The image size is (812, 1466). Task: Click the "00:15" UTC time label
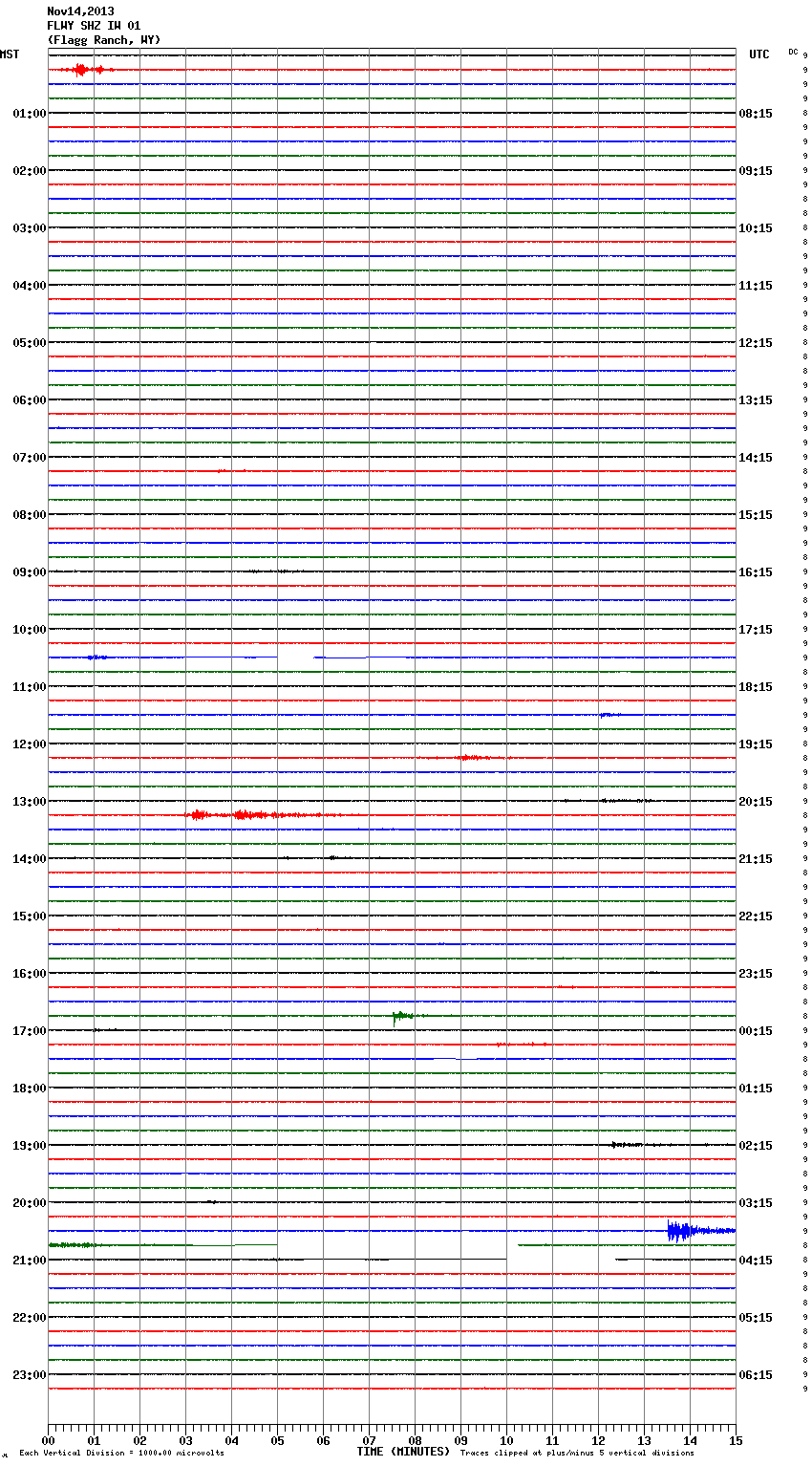pyautogui.click(x=756, y=1031)
